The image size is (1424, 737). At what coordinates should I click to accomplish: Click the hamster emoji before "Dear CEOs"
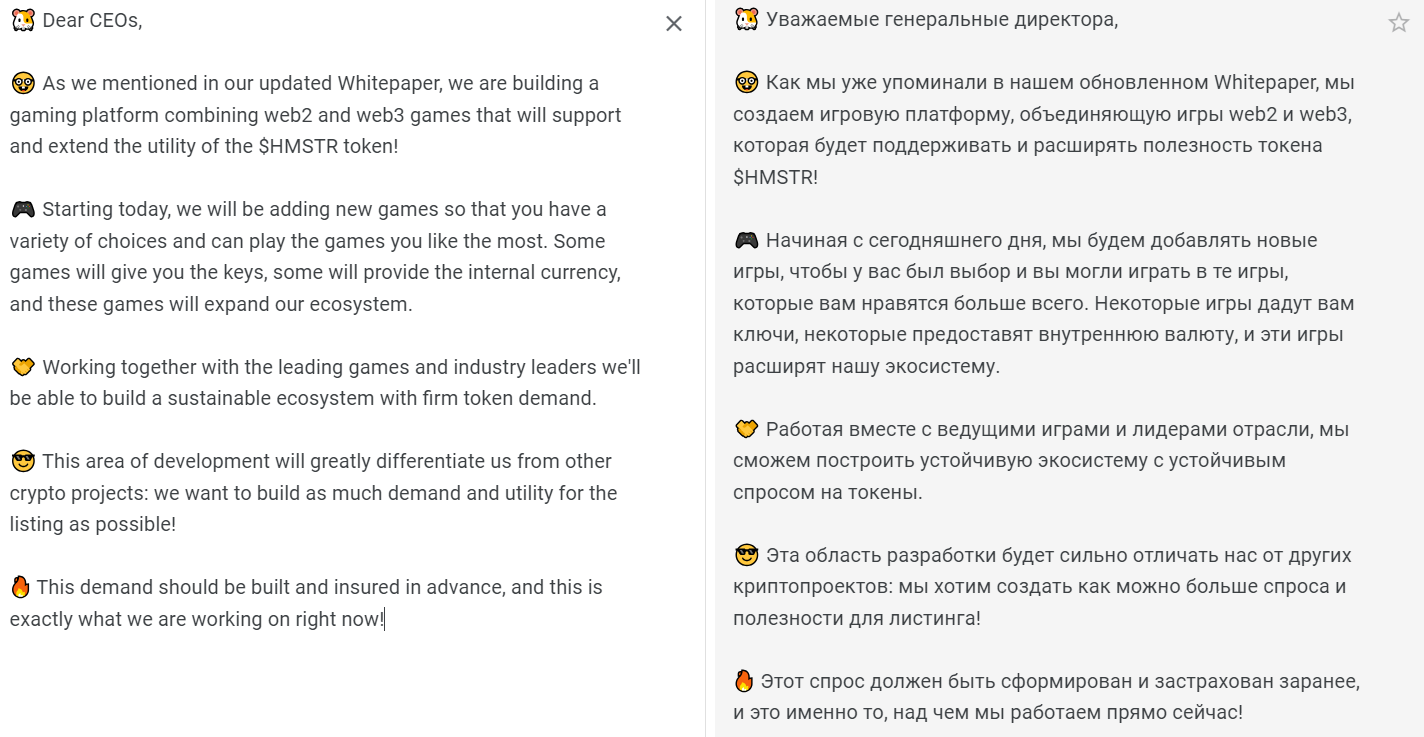(22, 20)
